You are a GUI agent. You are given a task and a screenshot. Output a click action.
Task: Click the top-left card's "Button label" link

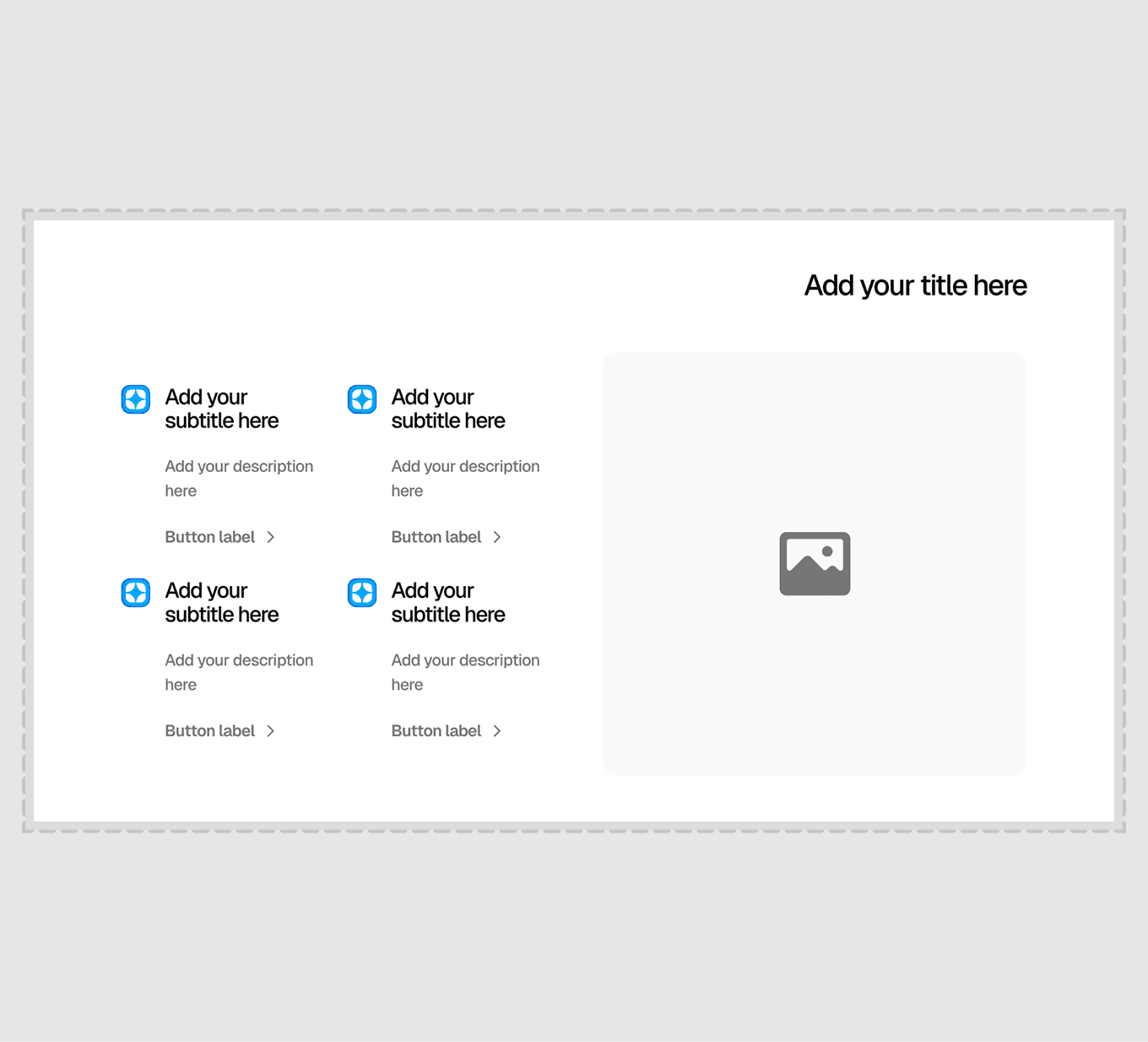(209, 537)
